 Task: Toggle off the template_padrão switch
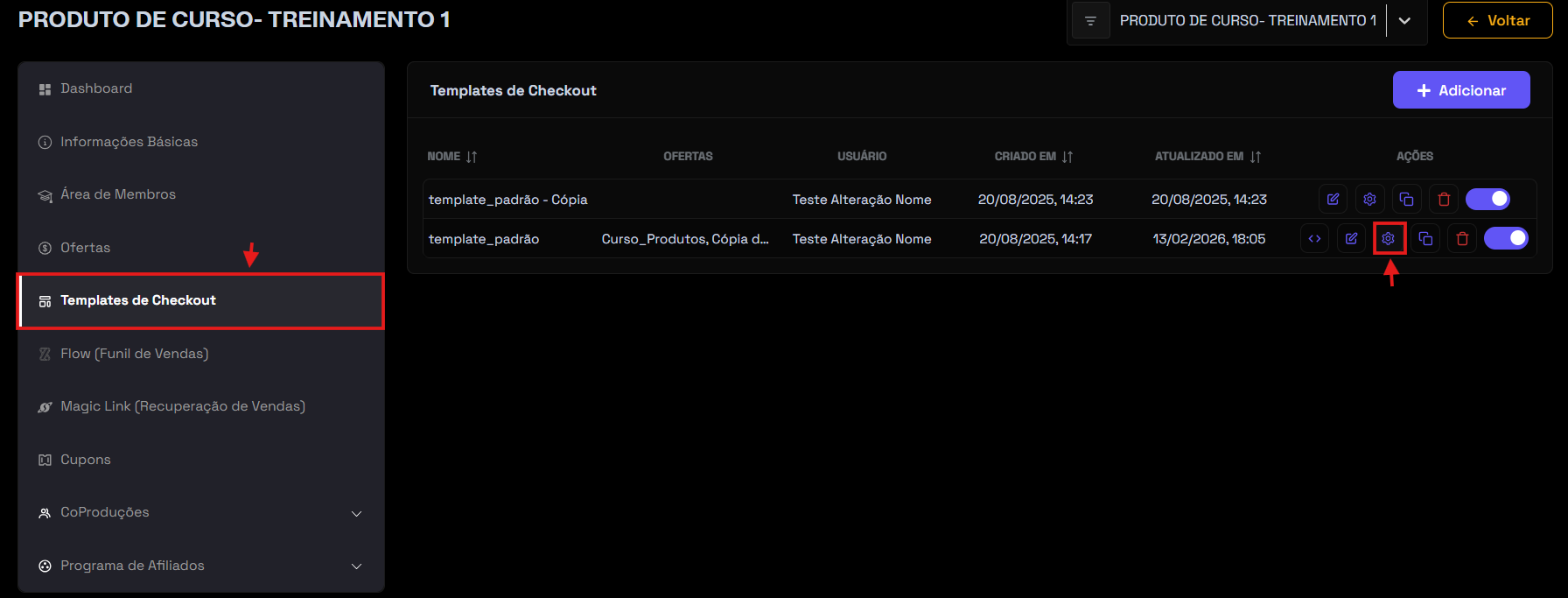[1506, 238]
